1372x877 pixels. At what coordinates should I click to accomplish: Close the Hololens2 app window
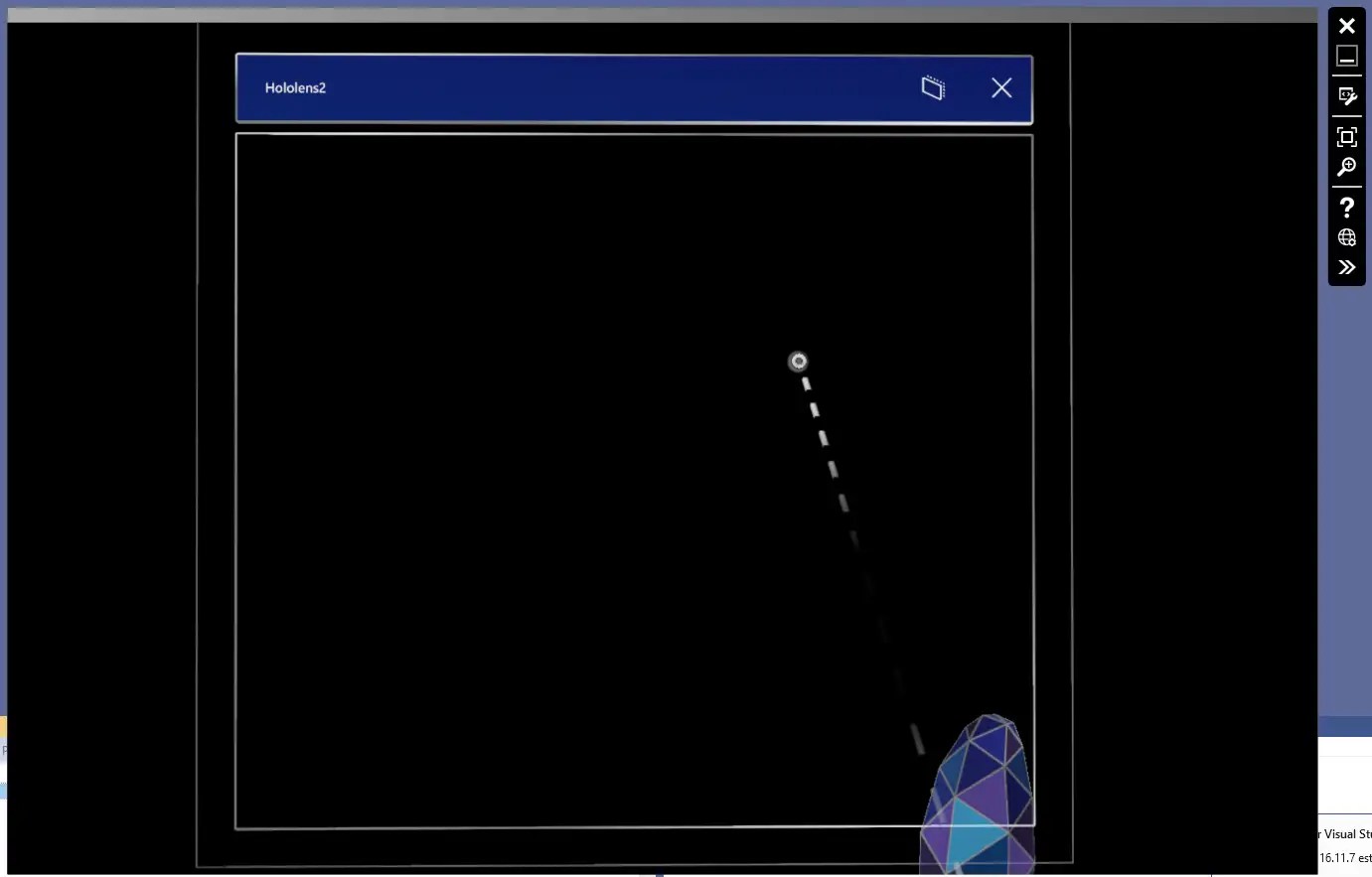pyautogui.click(x=1000, y=87)
